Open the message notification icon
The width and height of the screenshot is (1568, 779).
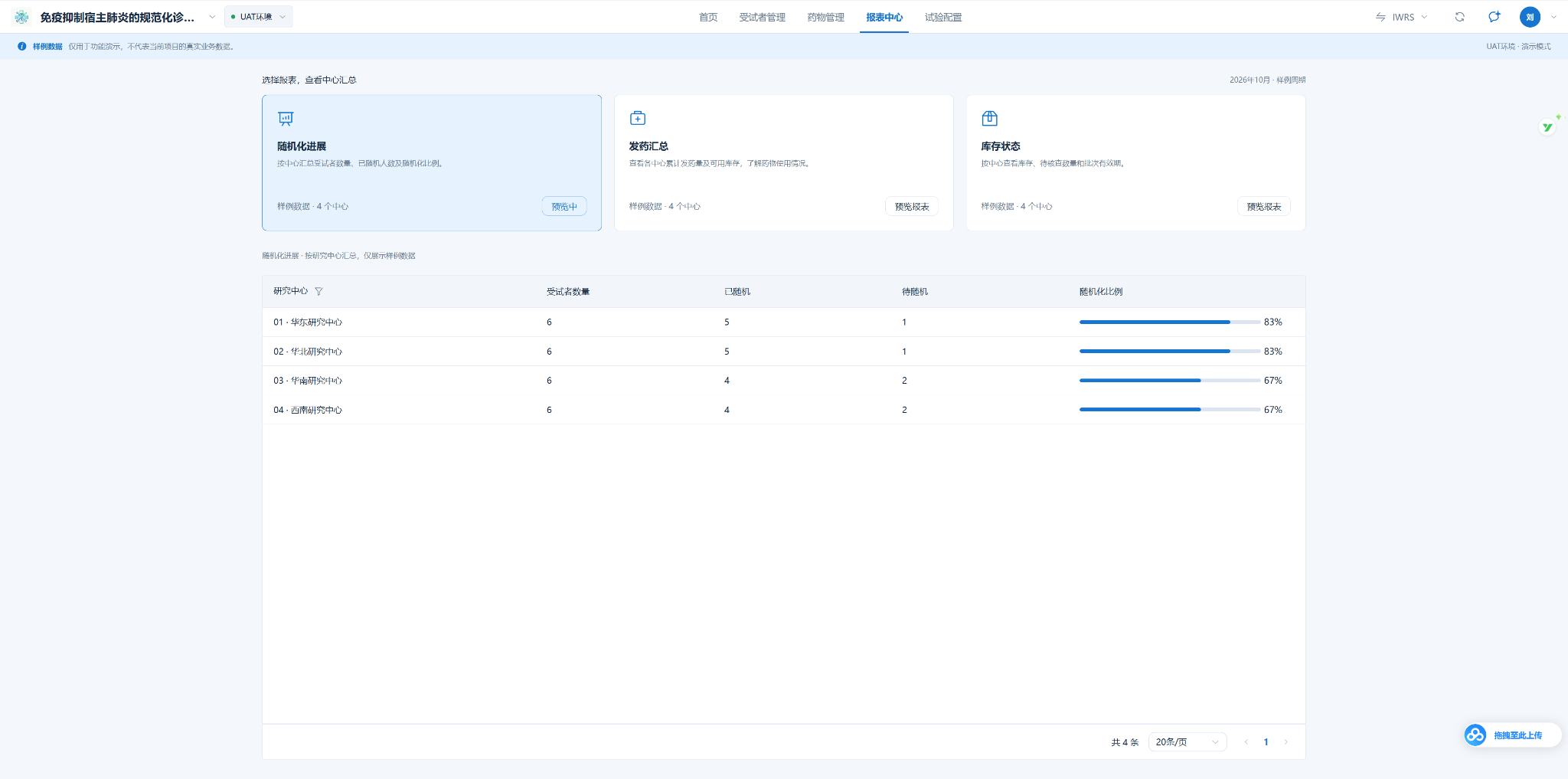(x=1494, y=17)
